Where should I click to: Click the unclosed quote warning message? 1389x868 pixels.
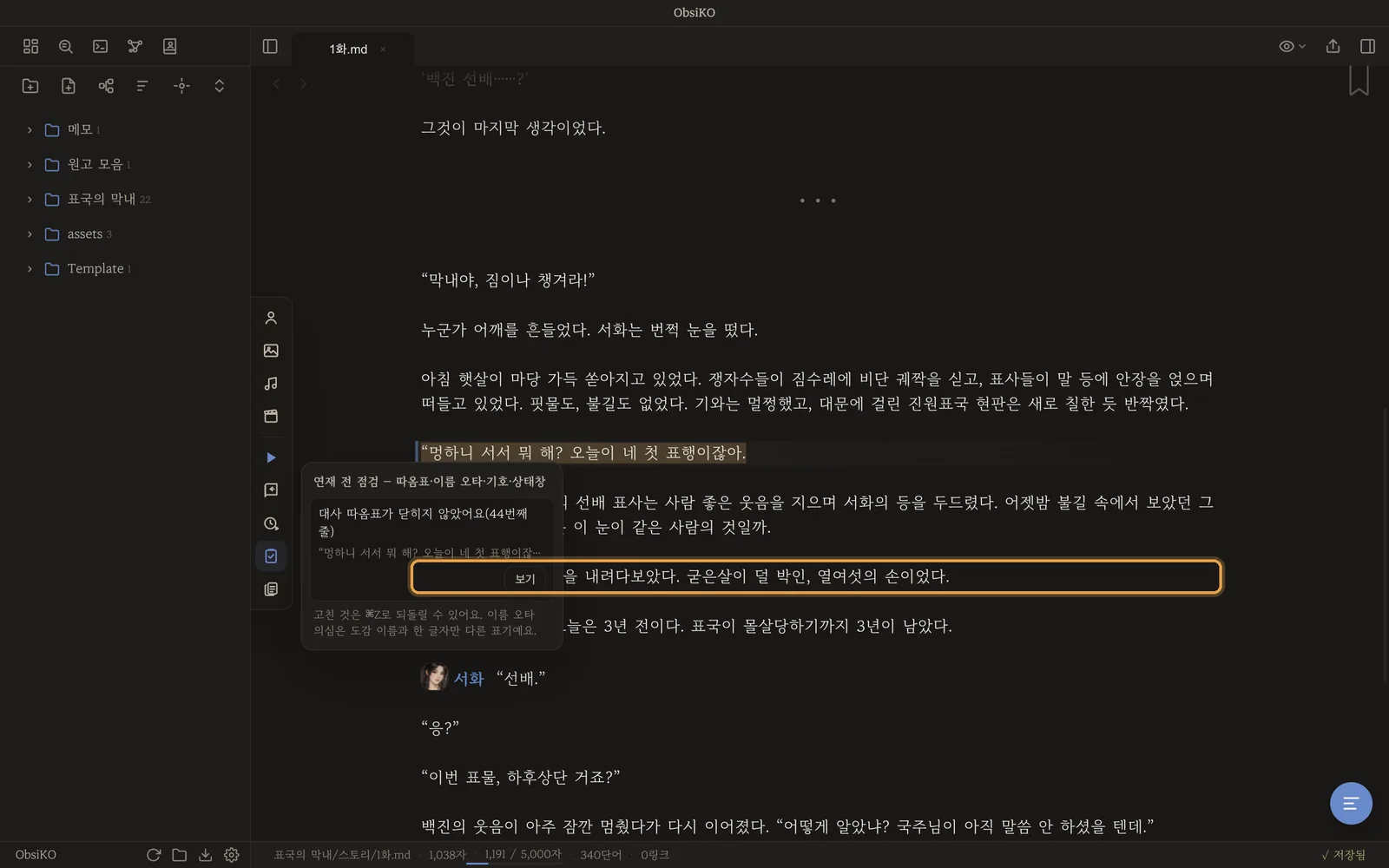(x=424, y=523)
